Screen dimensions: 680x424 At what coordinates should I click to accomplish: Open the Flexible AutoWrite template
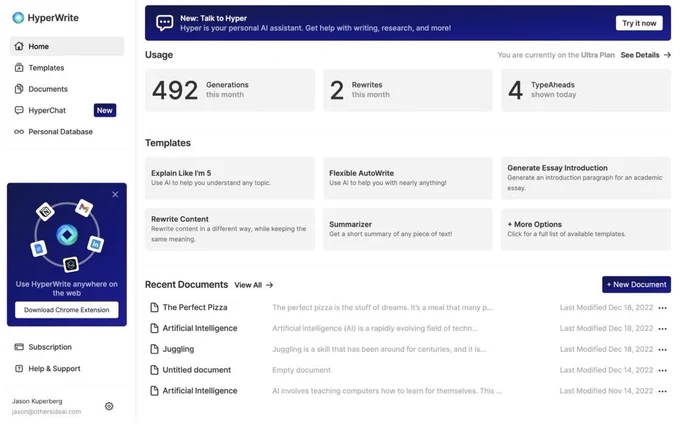[x=408, y=178]
